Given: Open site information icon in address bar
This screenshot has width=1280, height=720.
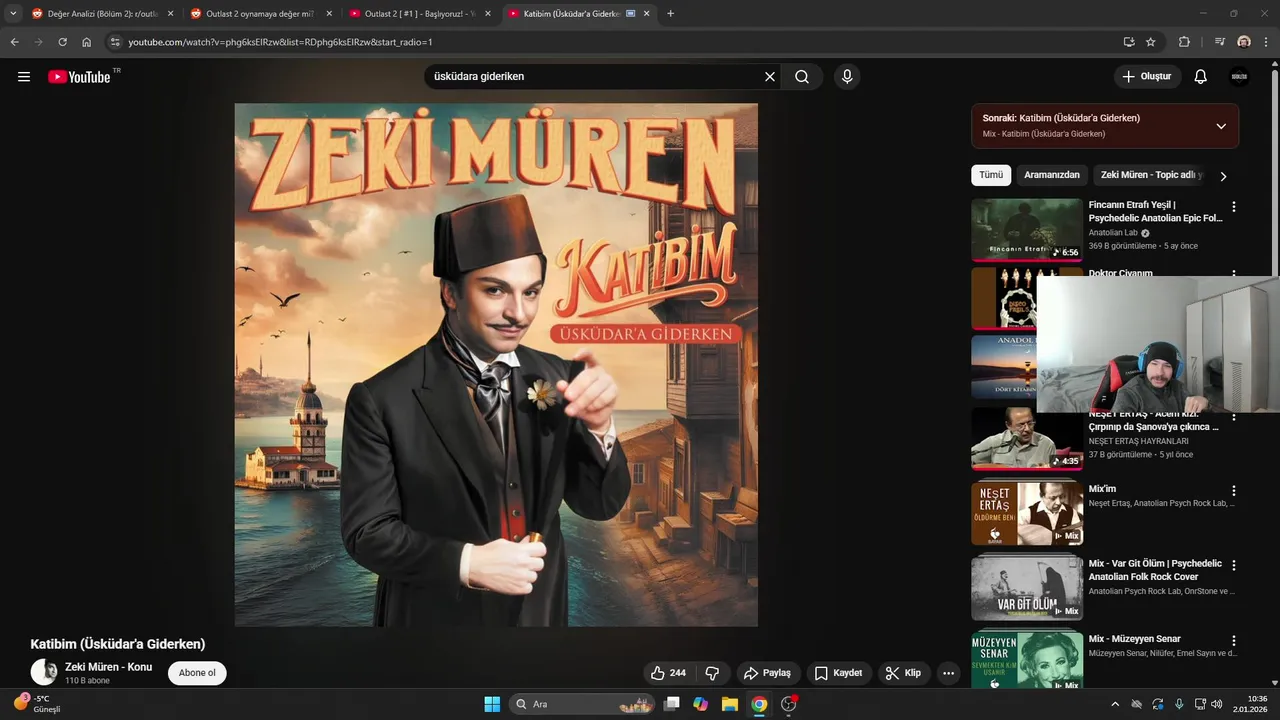Looking at the screenshot, I should [115, 42].
